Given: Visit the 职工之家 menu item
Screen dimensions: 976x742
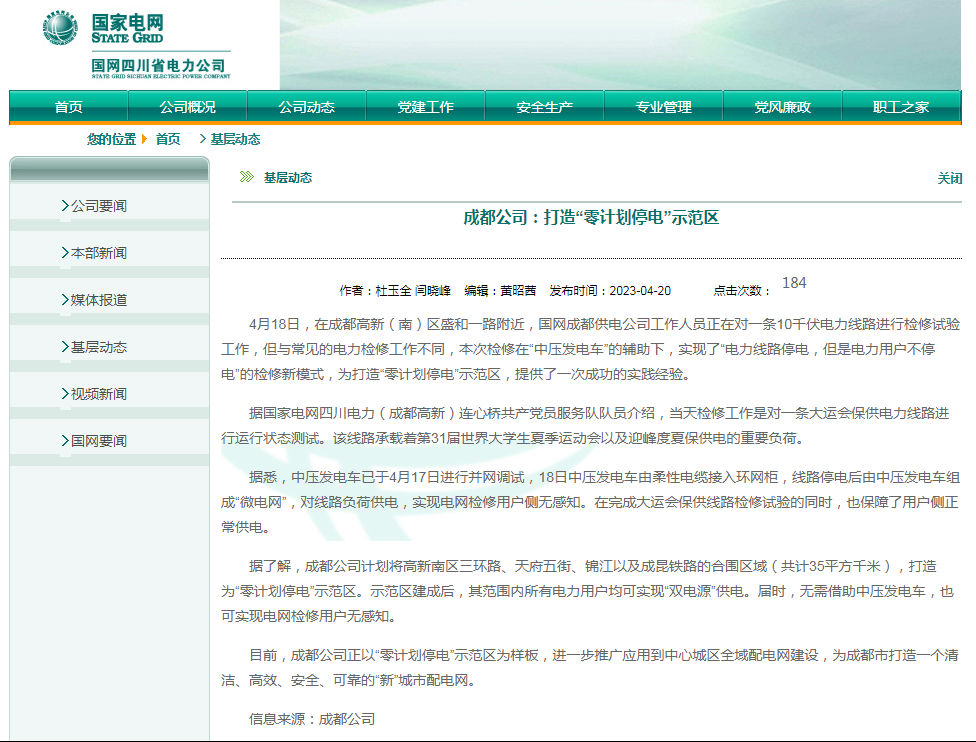Looking at the screenshot, I should tap(901, 106).
